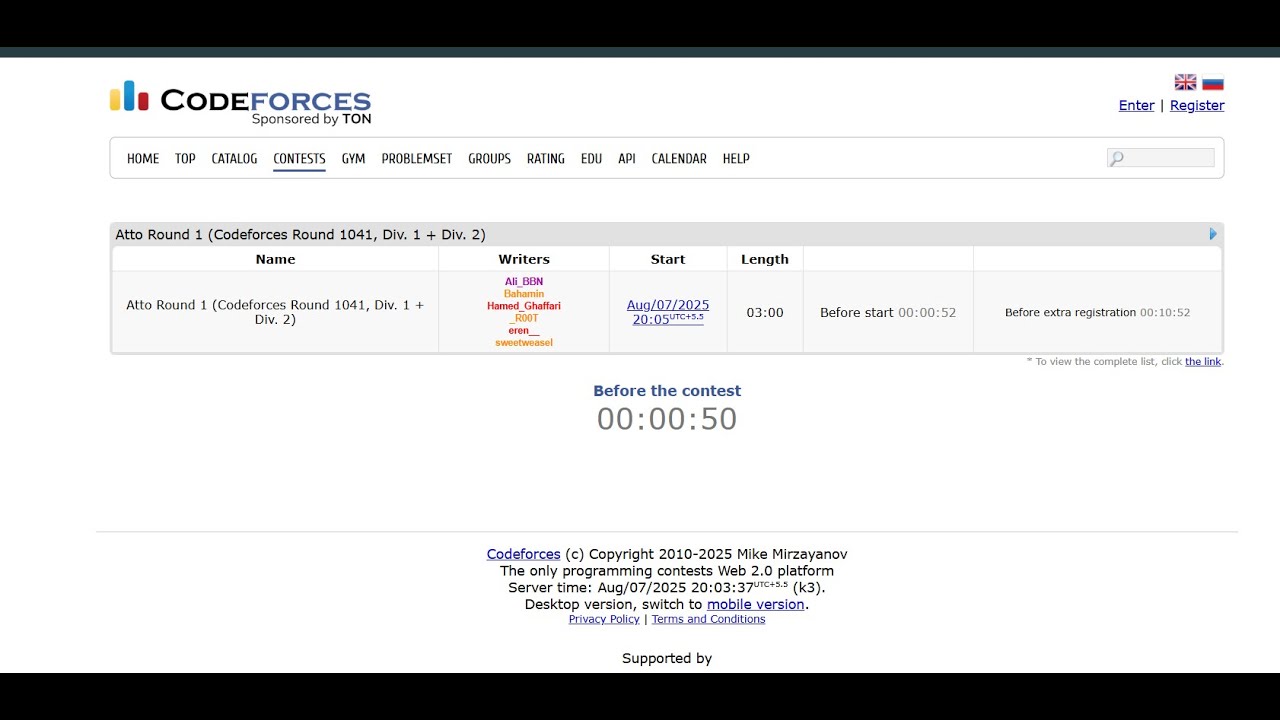Open the CATALOG menu item

234,159
